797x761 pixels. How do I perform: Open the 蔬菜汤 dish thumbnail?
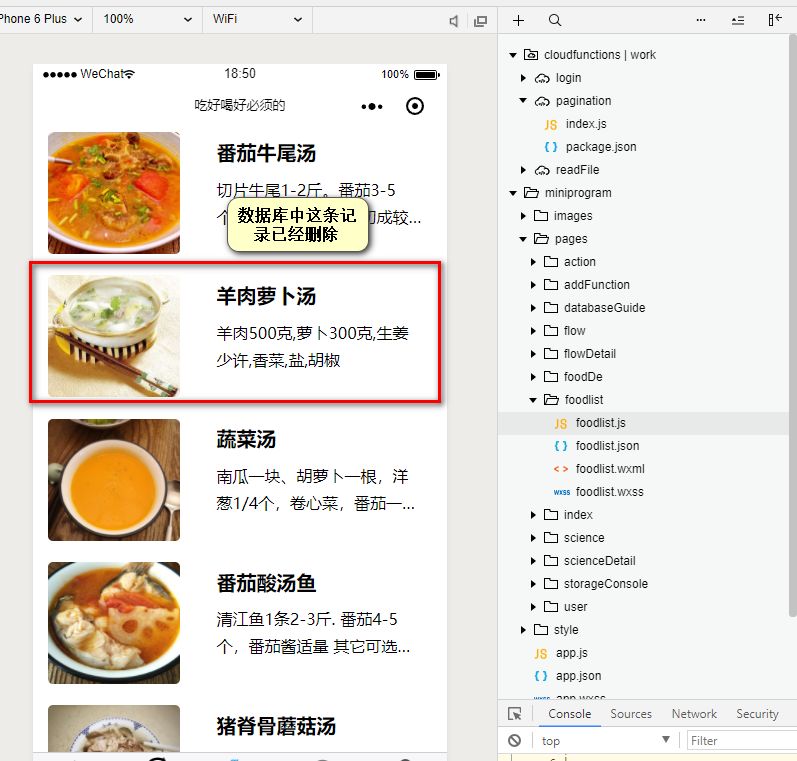(x=114, y=480)
